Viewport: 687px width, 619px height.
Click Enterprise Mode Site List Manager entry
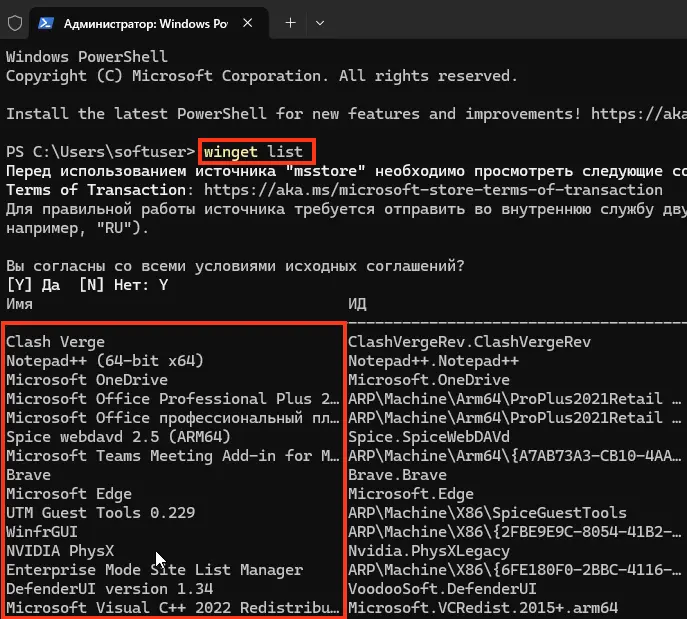pos(154,570)
